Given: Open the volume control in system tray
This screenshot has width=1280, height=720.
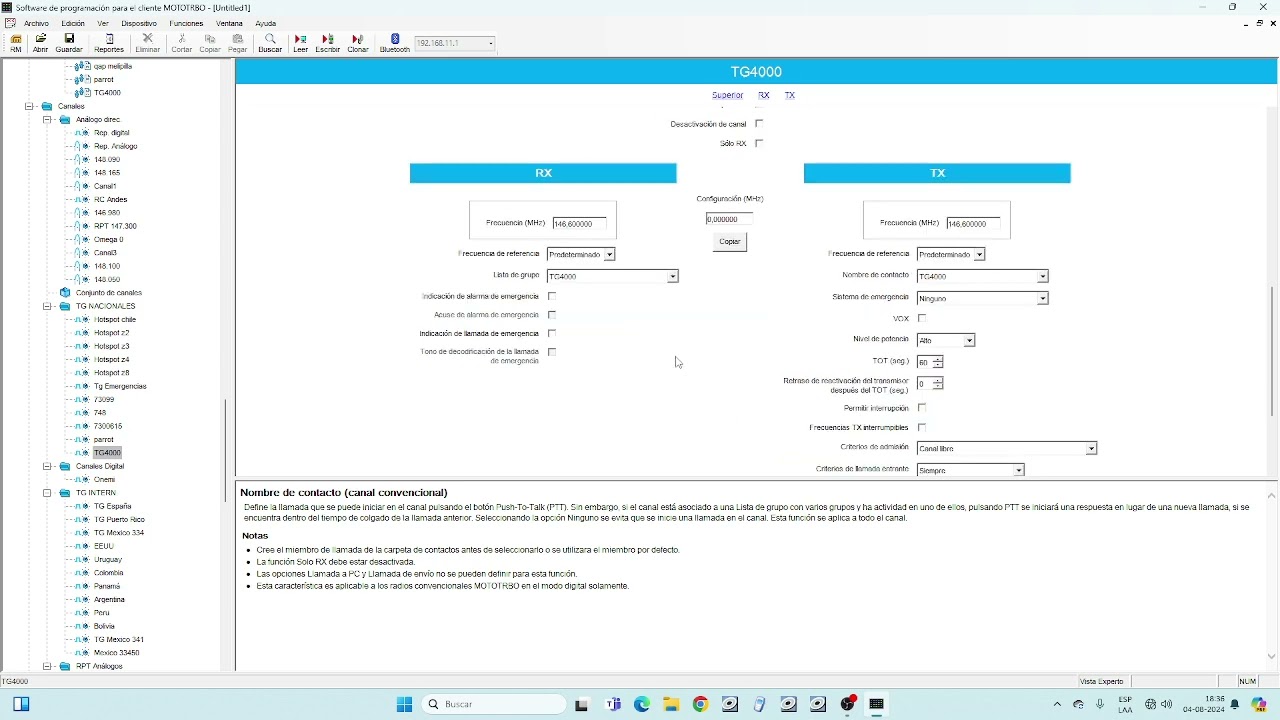Looking at the screenshot, I should point(1166,704).
